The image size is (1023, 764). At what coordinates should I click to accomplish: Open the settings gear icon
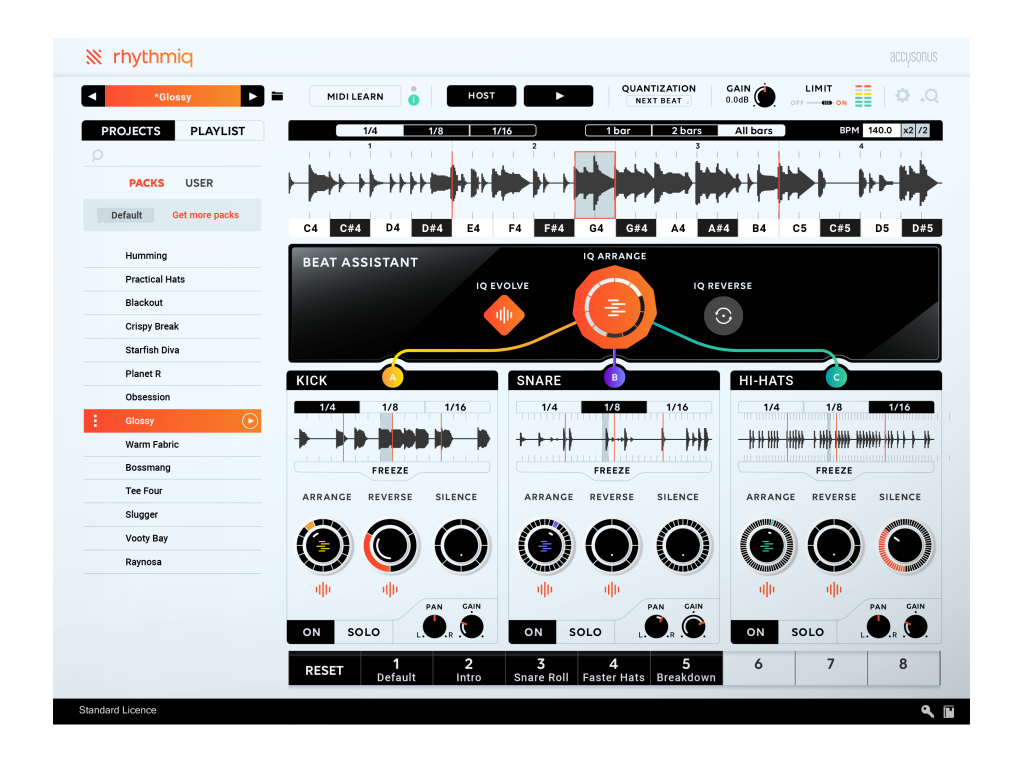[903, 96]
